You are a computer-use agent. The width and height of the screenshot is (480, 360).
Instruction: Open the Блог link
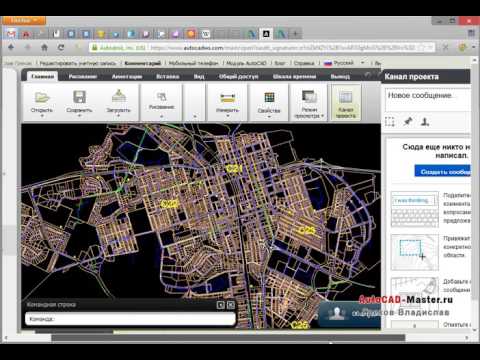point(280,63)
